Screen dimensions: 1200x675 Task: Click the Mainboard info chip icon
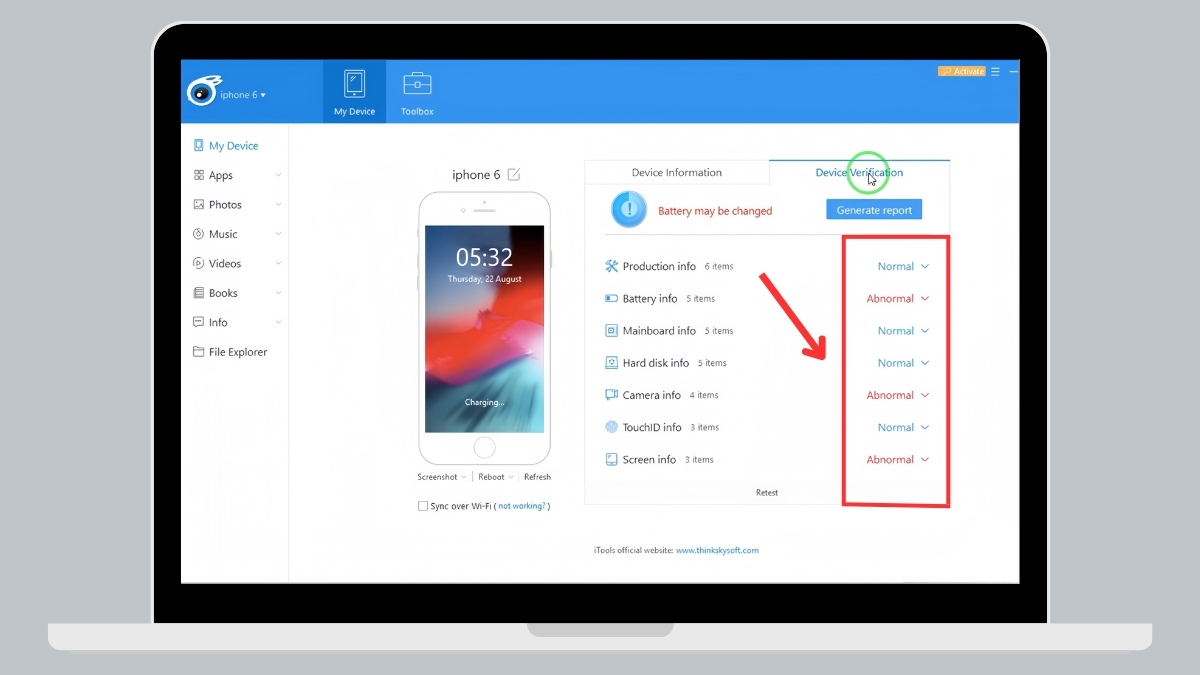pos(612,330)
